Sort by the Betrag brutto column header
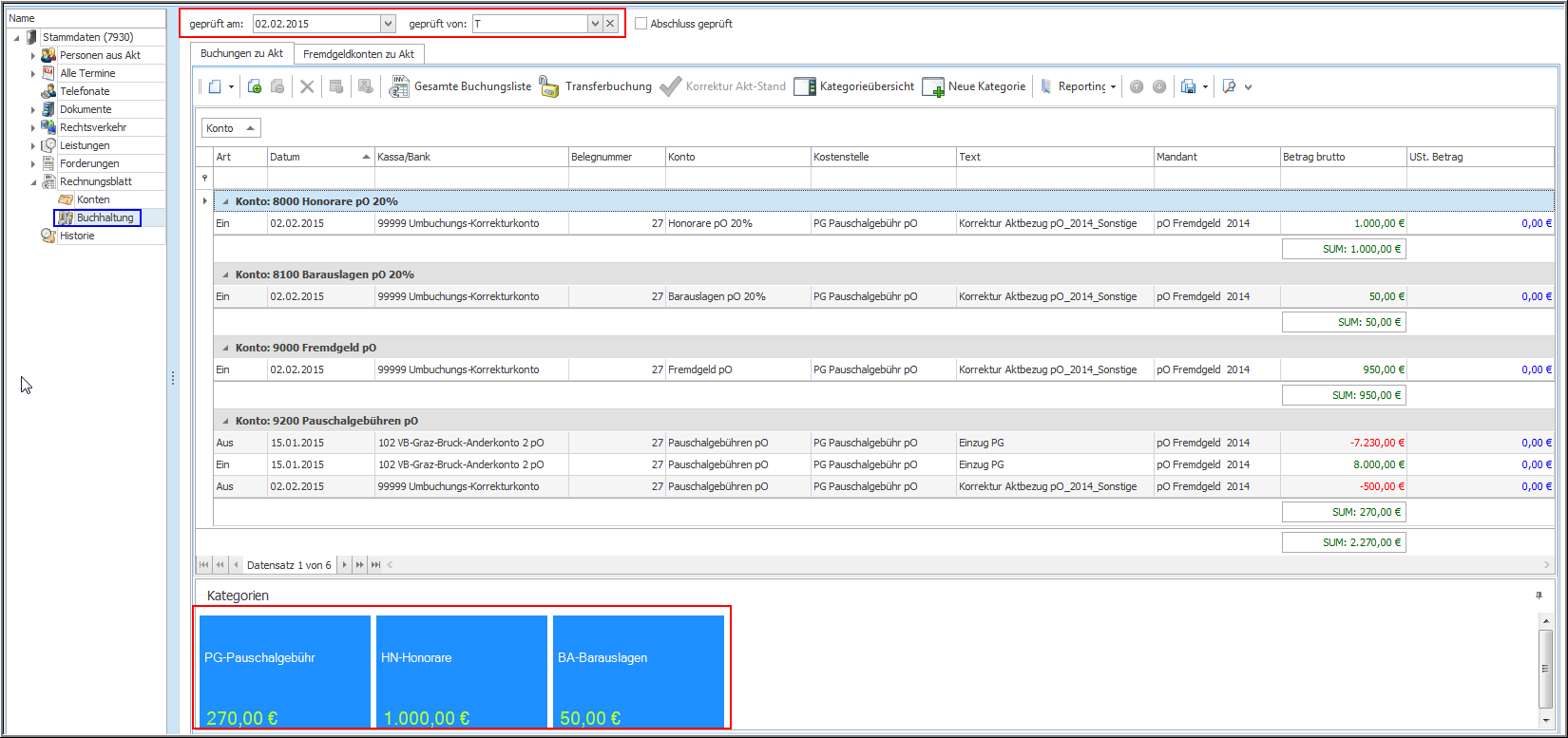The height and width of the screenshot is (738, 1568). coord(1343,157)
